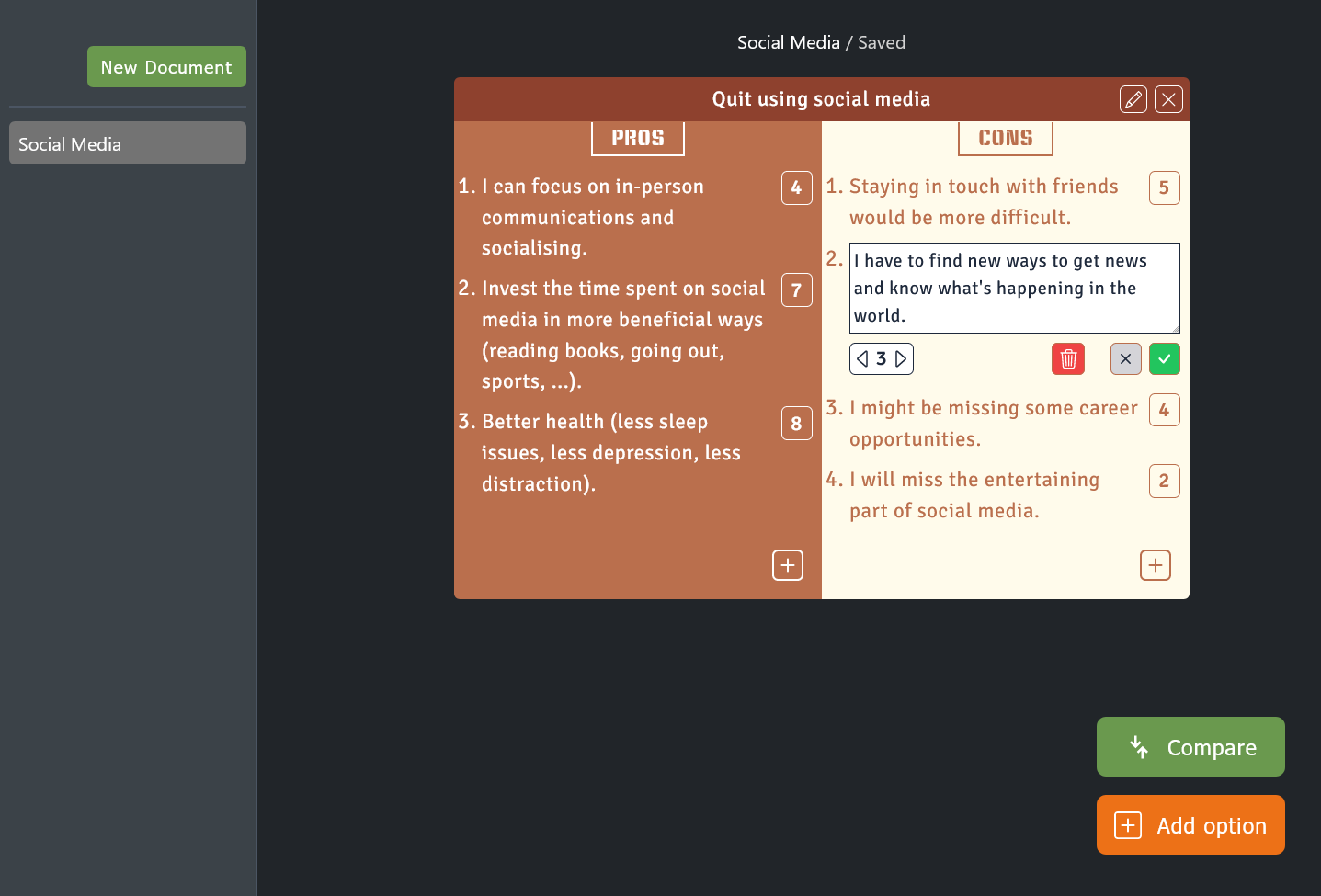Image resolution: width=1321 pixels, height=896 pixels.
Task: Select the weight 5 badge on staying in touch
Action: tap(1164, 187)
